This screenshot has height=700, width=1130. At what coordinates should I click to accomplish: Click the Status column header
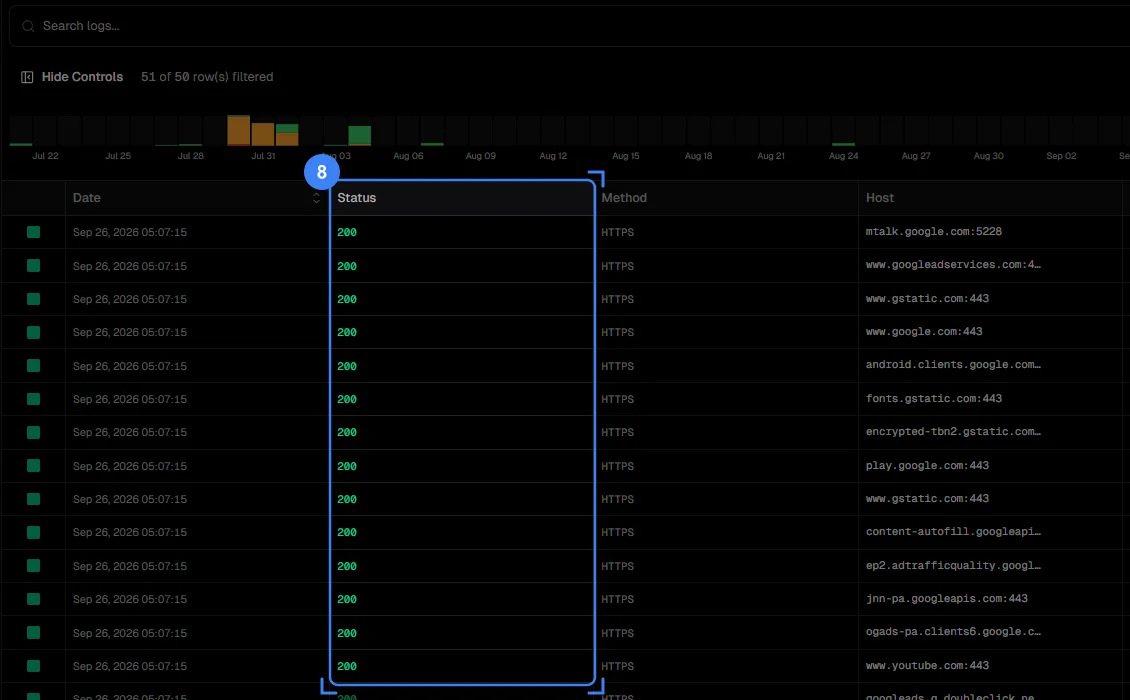(x=357, y=198)
